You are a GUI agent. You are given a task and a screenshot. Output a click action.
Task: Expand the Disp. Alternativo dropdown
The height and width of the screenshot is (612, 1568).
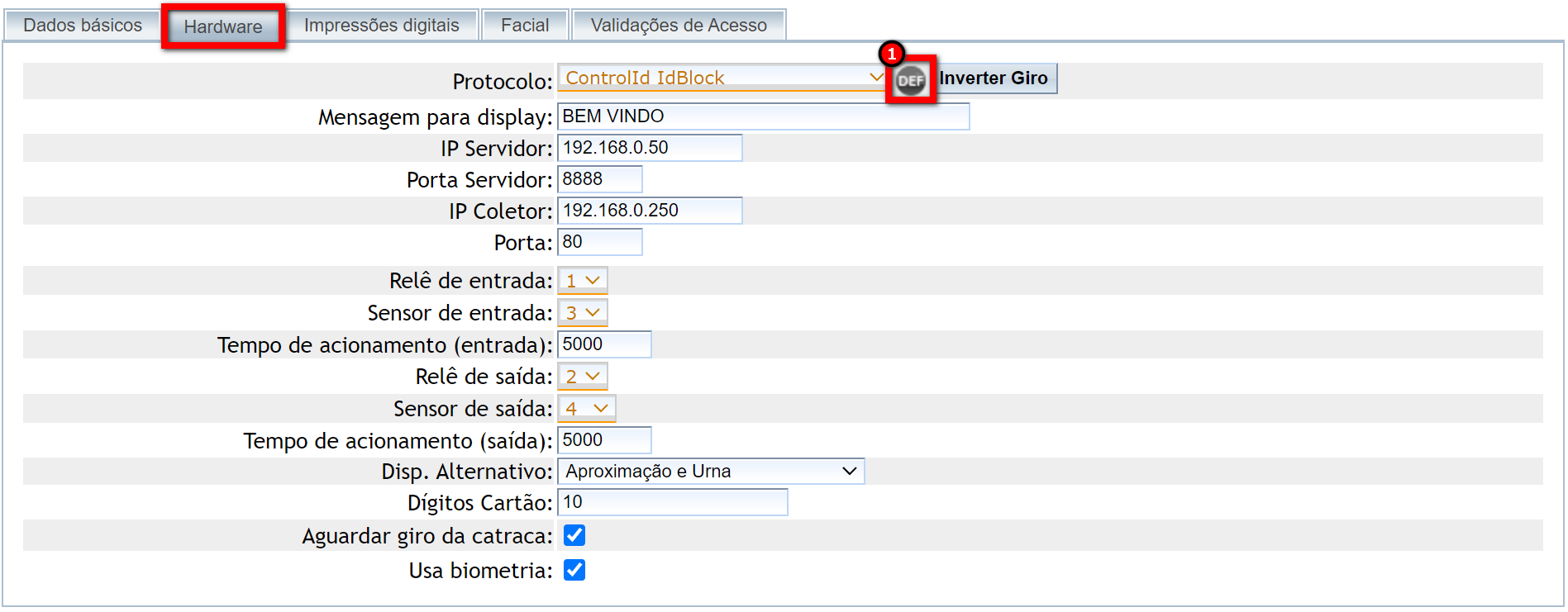click(711, 471)
